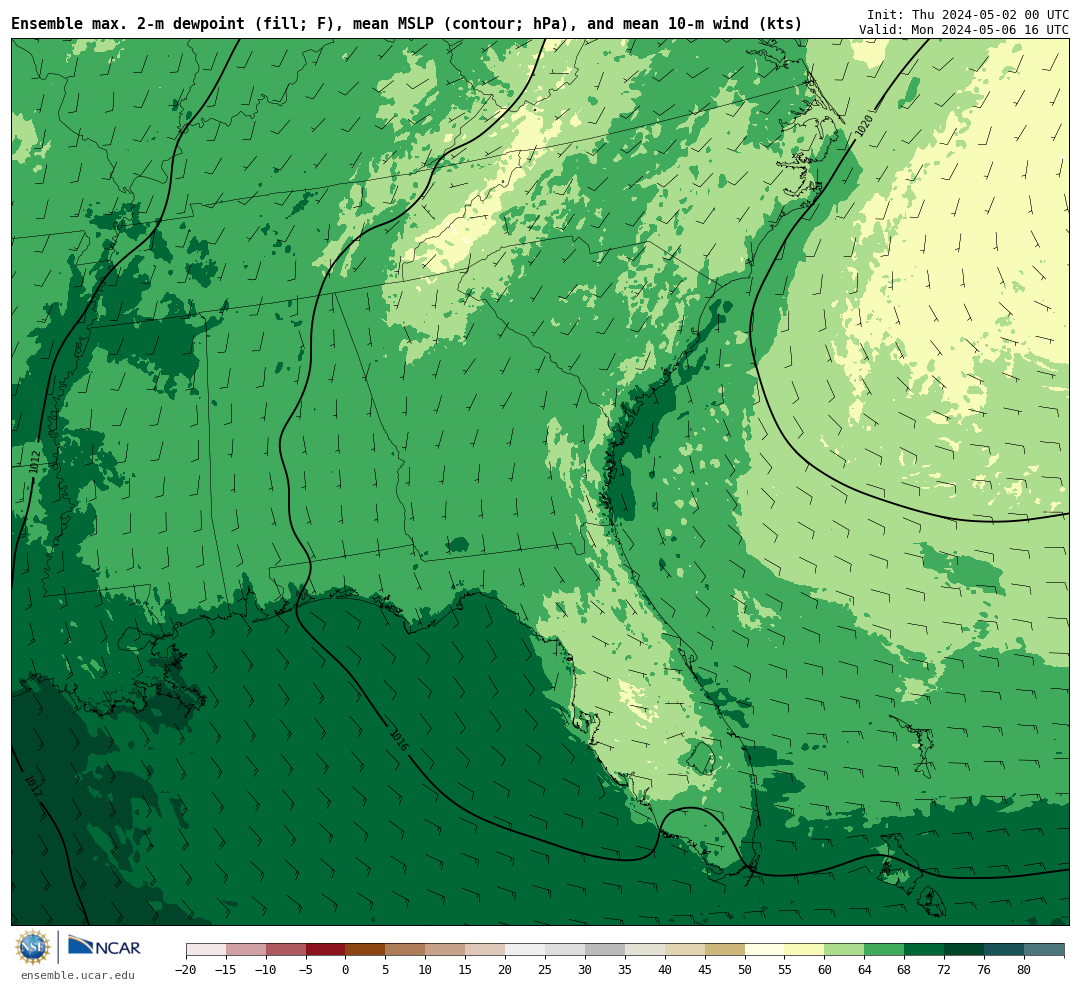Click the 1016 contour label

pos(399,740)
